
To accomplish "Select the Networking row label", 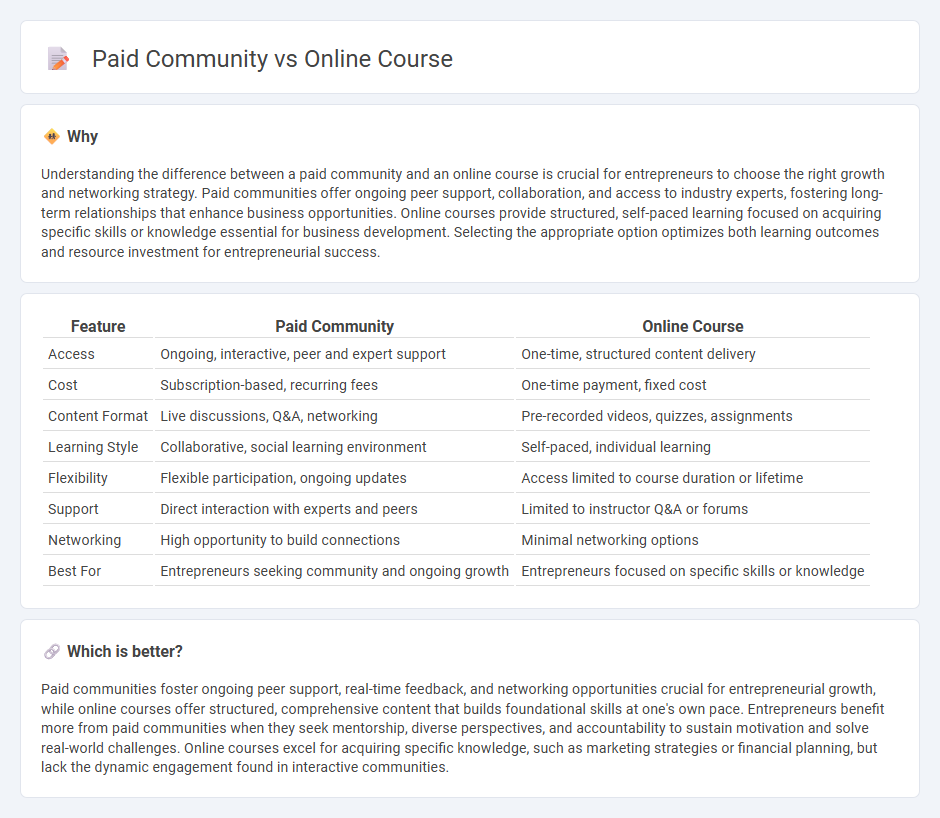I will pos(85,540).
